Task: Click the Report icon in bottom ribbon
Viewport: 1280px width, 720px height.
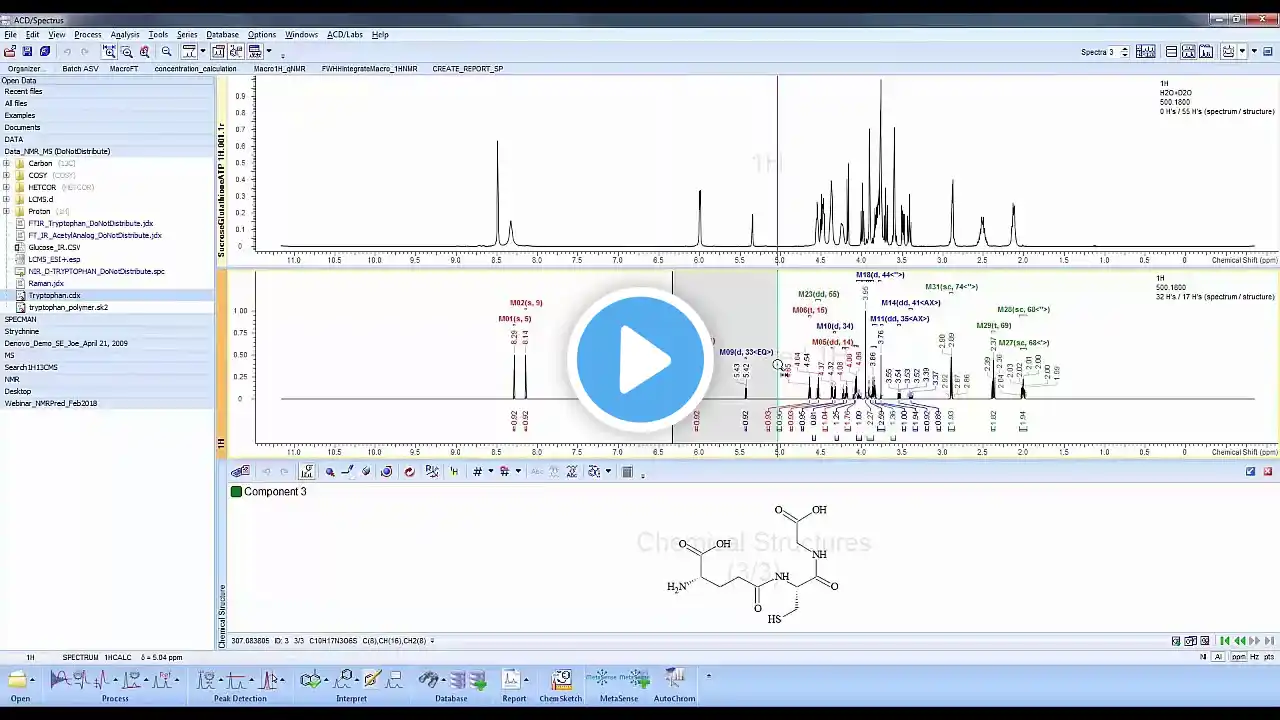Action: [x=512, y=680]
